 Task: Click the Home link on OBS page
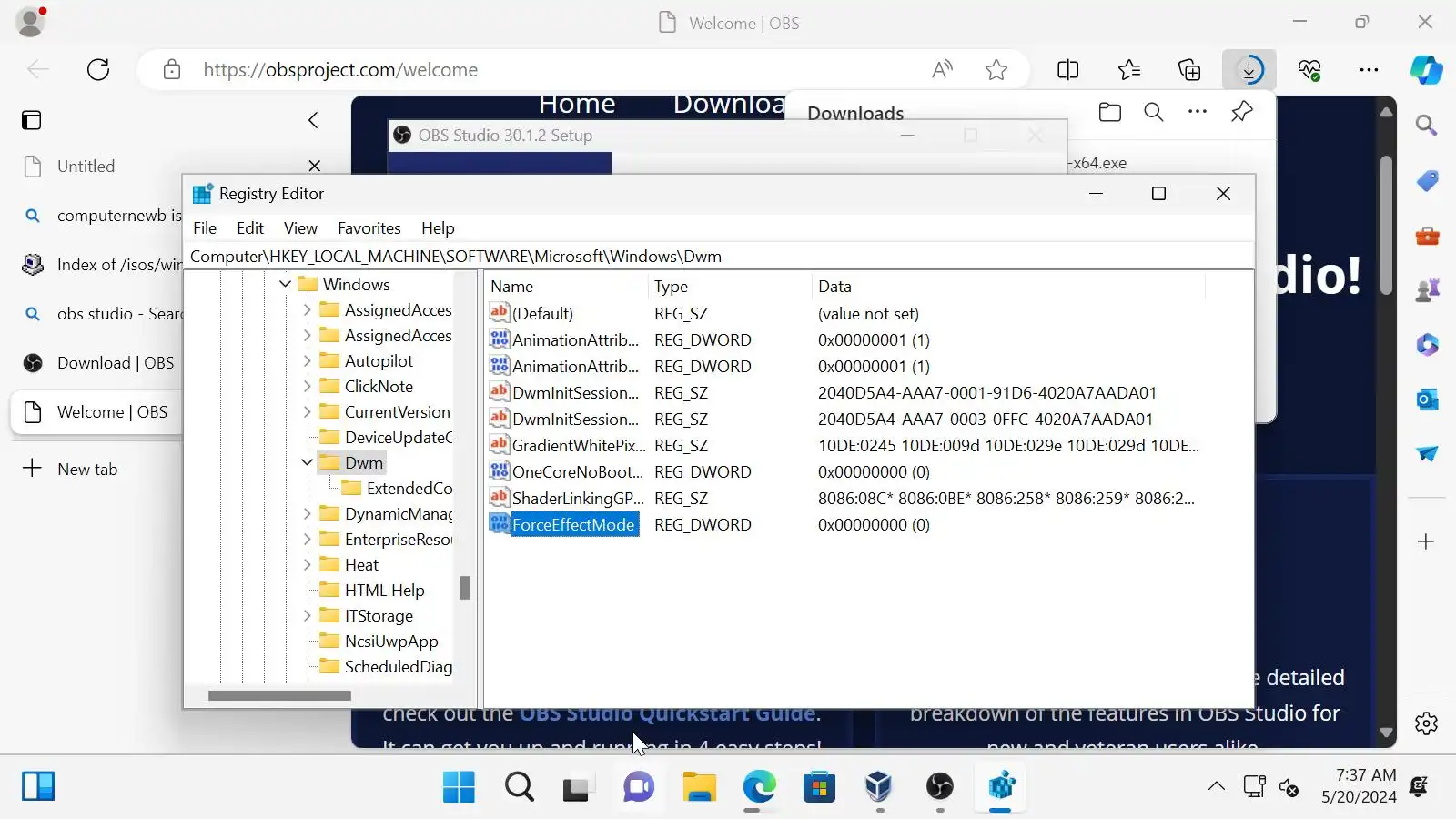577,105
